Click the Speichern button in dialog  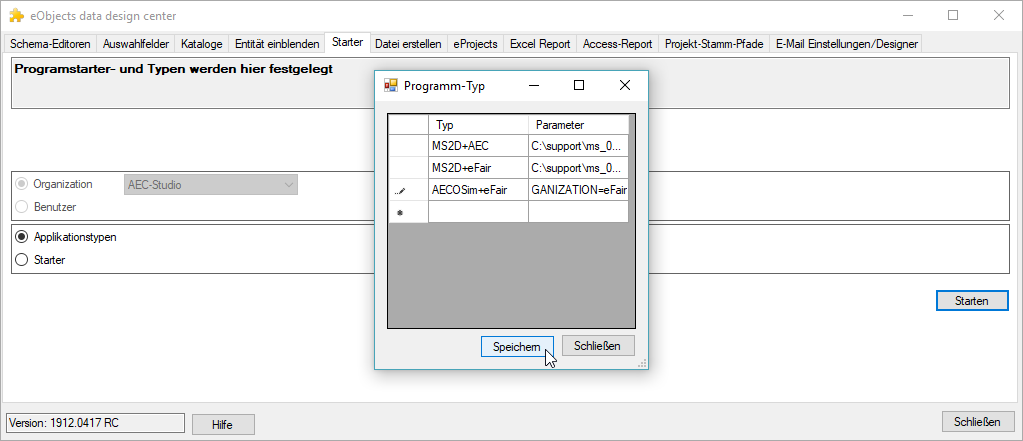click(517, 346)
